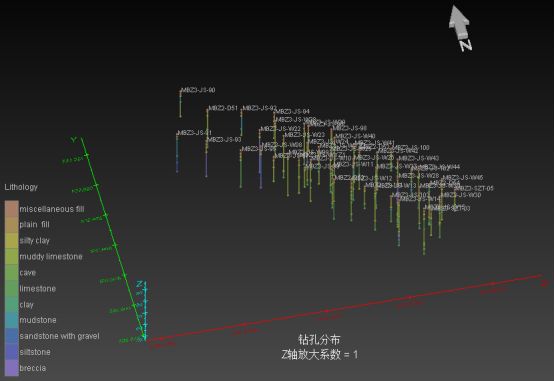555x381 pixels.
Task: Click the borehole column under MBZ3-JS-91
Action: click(x=177, y=153)
